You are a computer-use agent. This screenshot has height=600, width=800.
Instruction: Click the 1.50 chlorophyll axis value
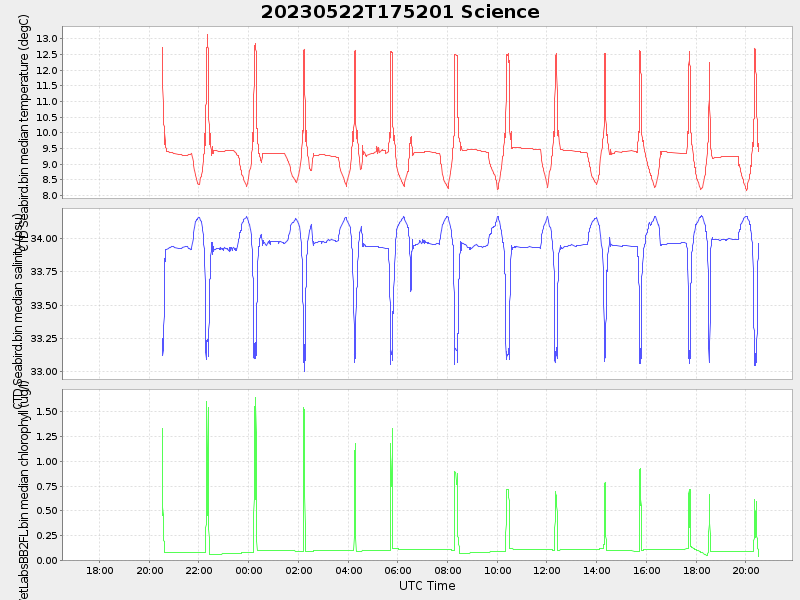click(47, 412)
